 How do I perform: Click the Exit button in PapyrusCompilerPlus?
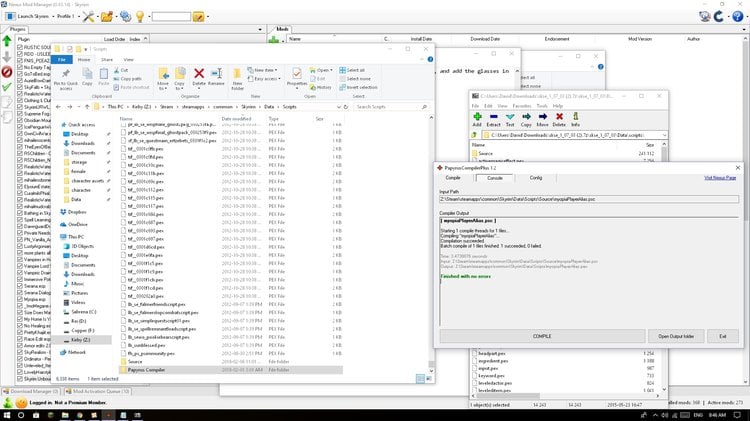point(722,336)
